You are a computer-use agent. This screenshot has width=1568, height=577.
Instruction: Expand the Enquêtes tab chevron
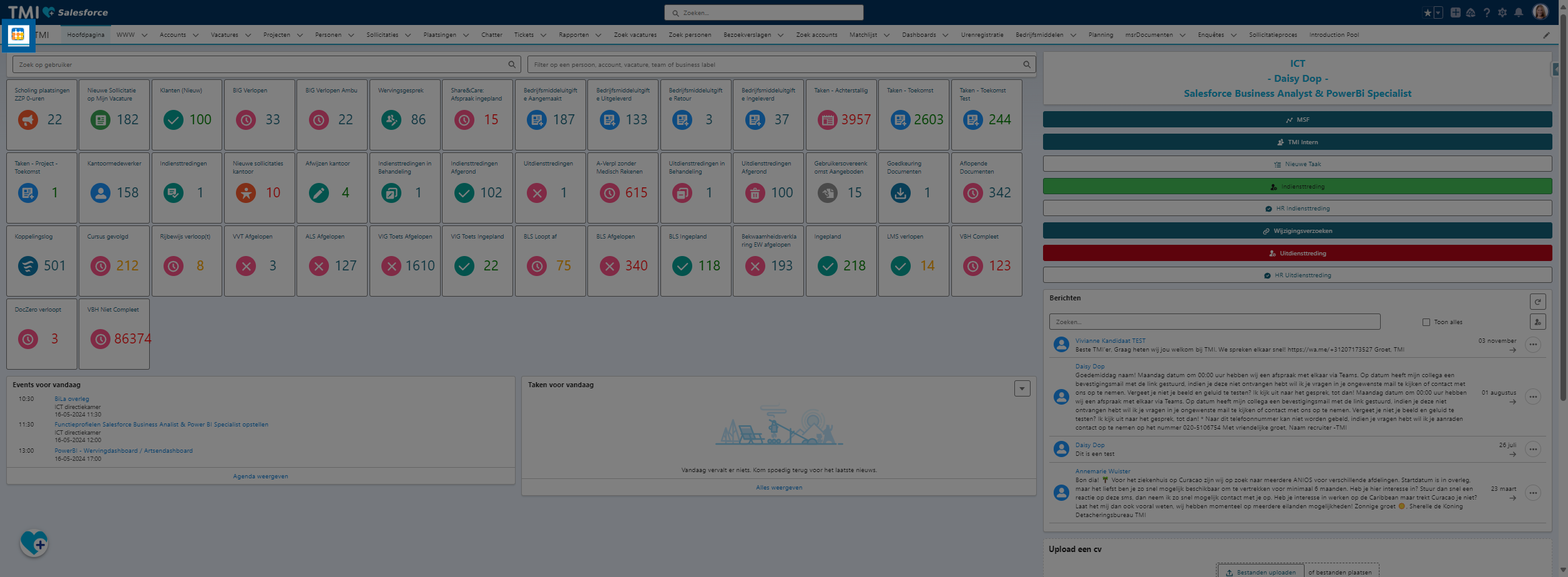pyautogui.click(x=1233, y=35)
